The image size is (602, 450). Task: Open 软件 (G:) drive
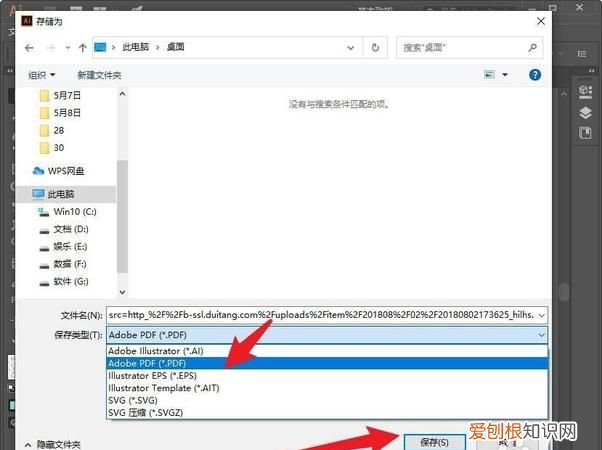click(x=64, y=281)
